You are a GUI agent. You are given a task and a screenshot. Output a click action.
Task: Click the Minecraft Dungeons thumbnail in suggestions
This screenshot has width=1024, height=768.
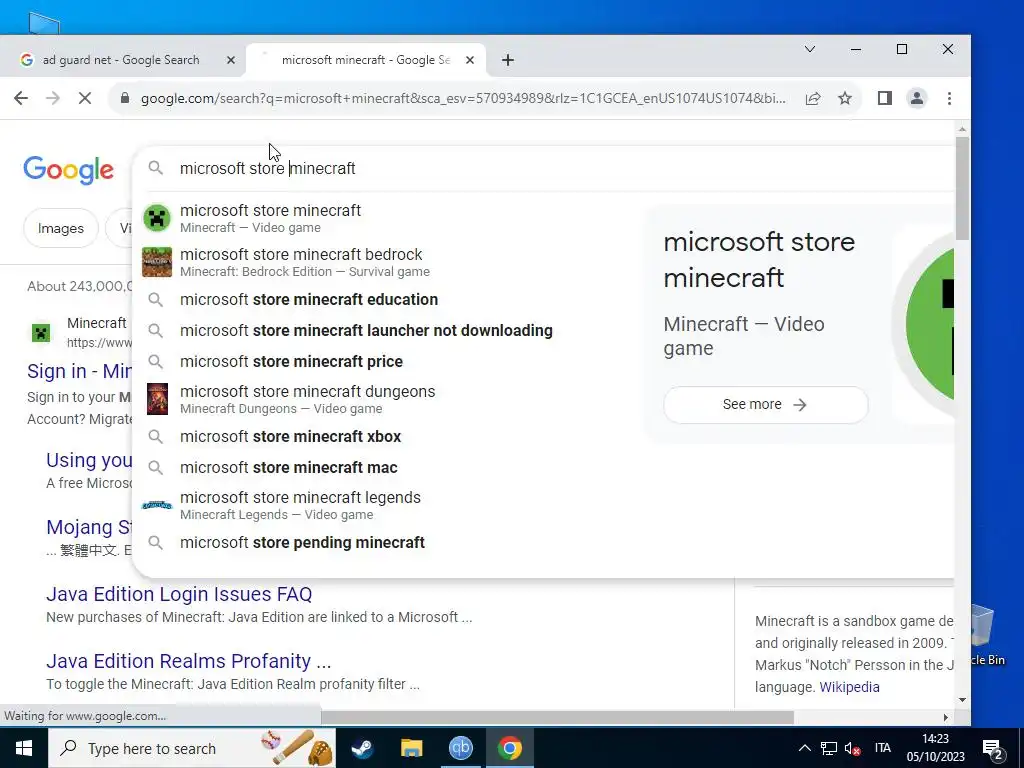point(157,399)
